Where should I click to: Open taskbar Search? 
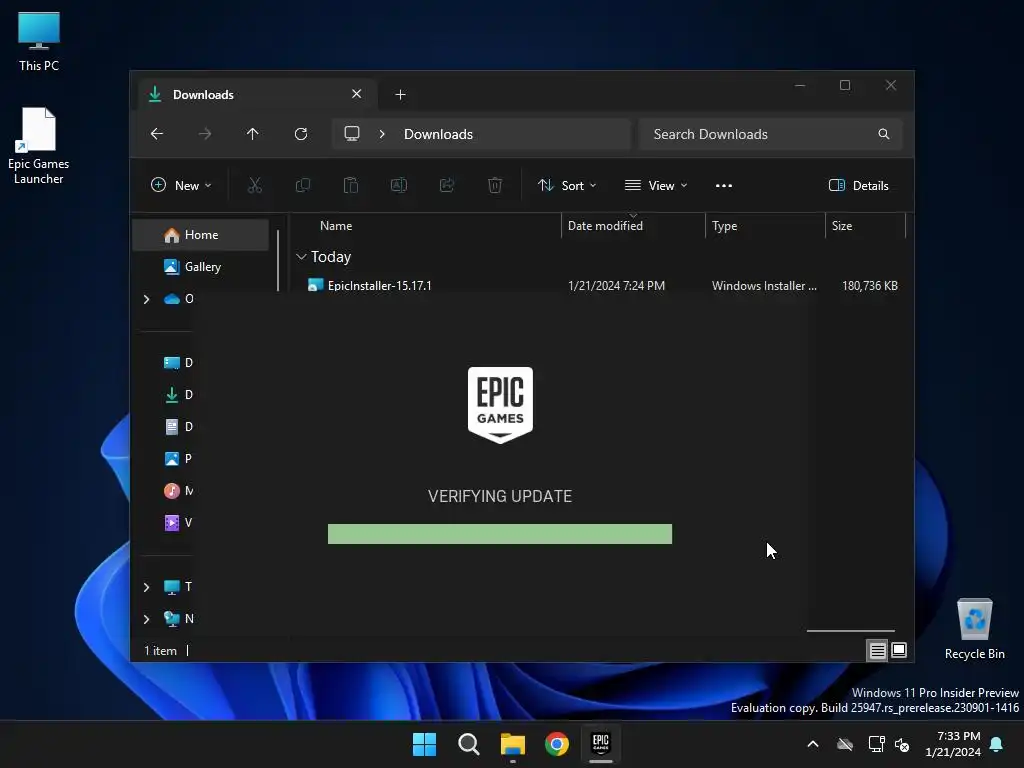469,744
